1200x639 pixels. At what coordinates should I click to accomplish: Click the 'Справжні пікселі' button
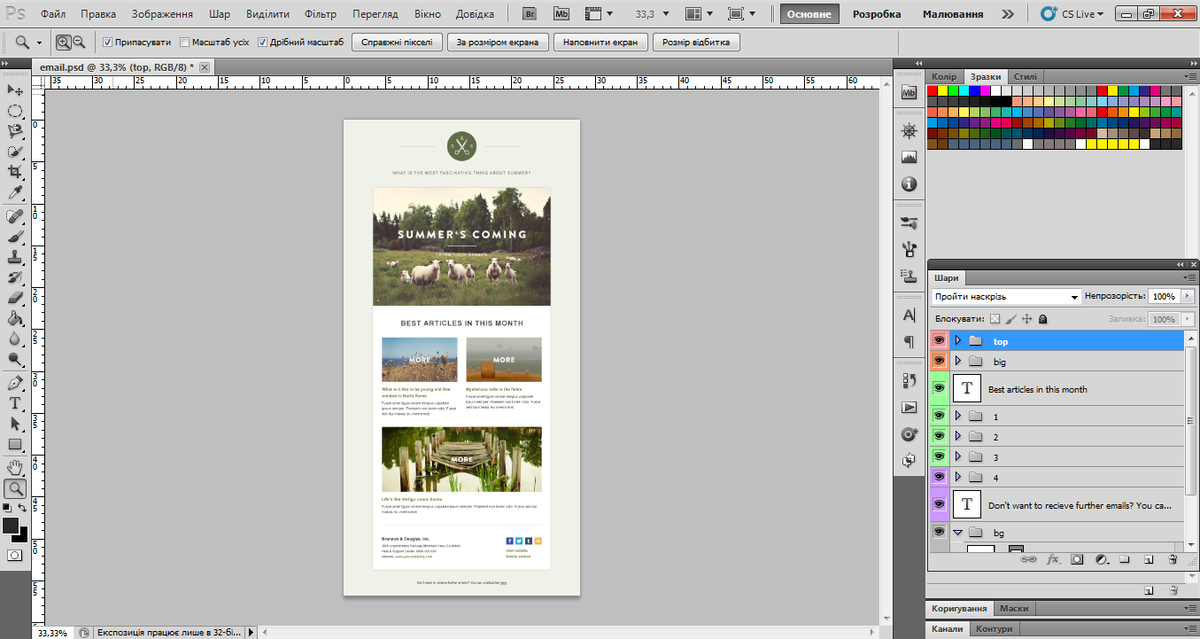pos(399,43)
